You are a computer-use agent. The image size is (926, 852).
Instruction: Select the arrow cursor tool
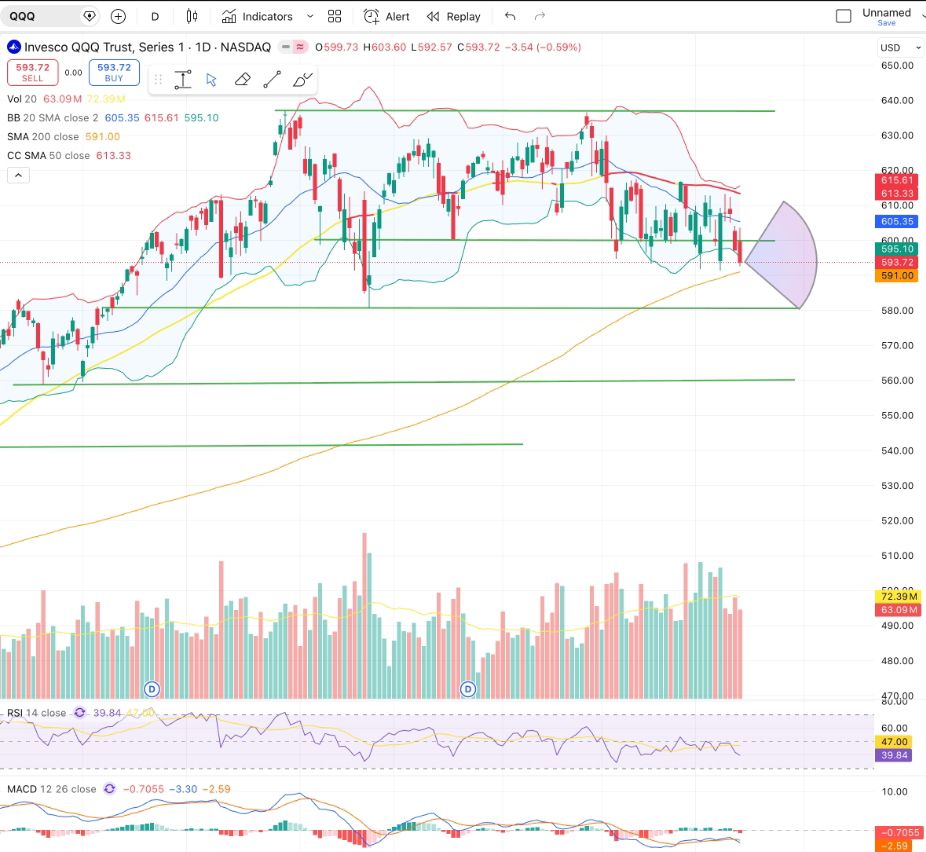click(211, 80)
